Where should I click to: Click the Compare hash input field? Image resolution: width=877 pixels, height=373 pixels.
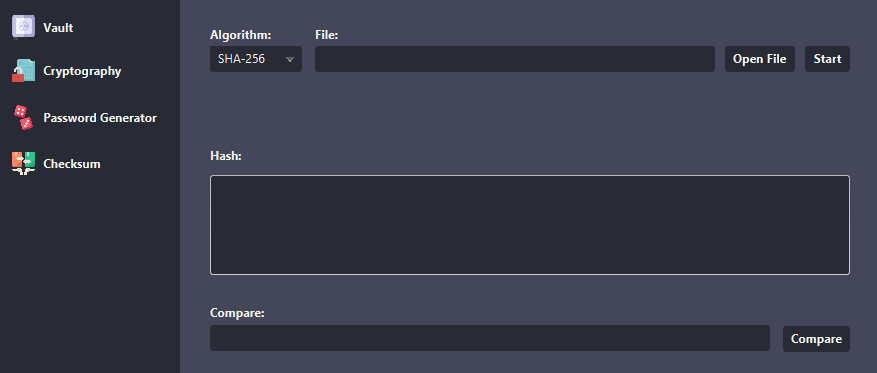click(489, 338)
